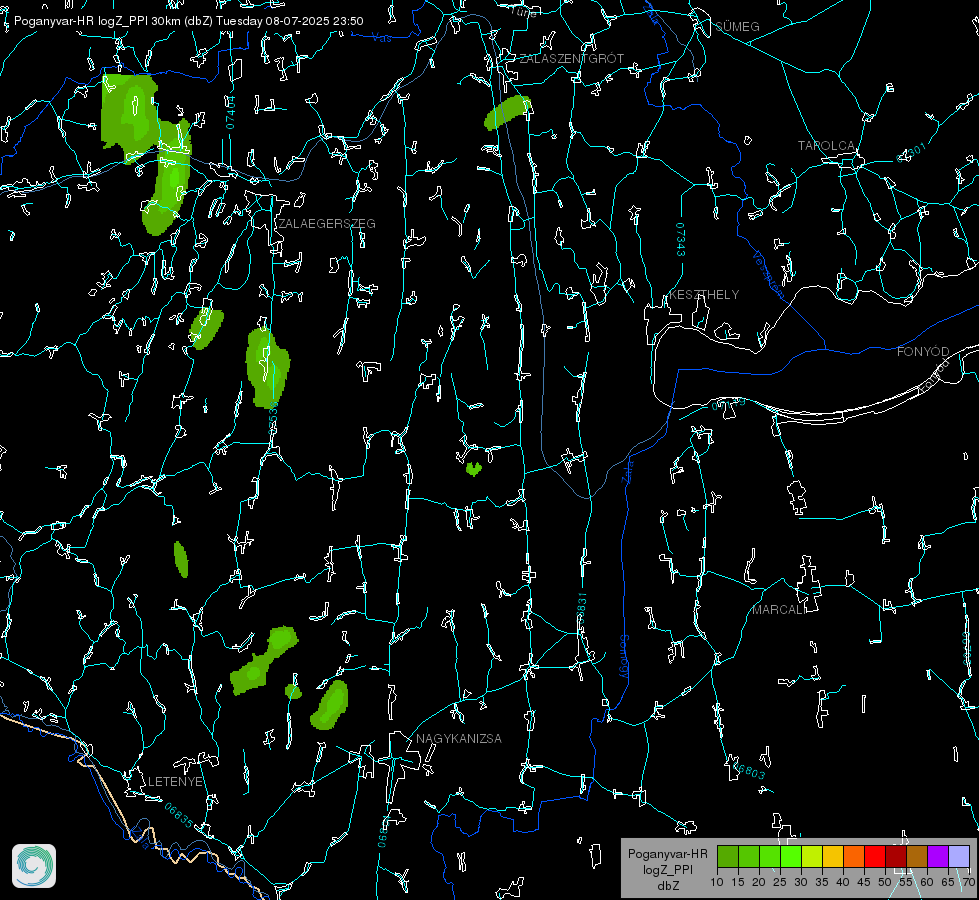Click the KESZTHELY town label
Screen dimensions: 979x900
704,294
